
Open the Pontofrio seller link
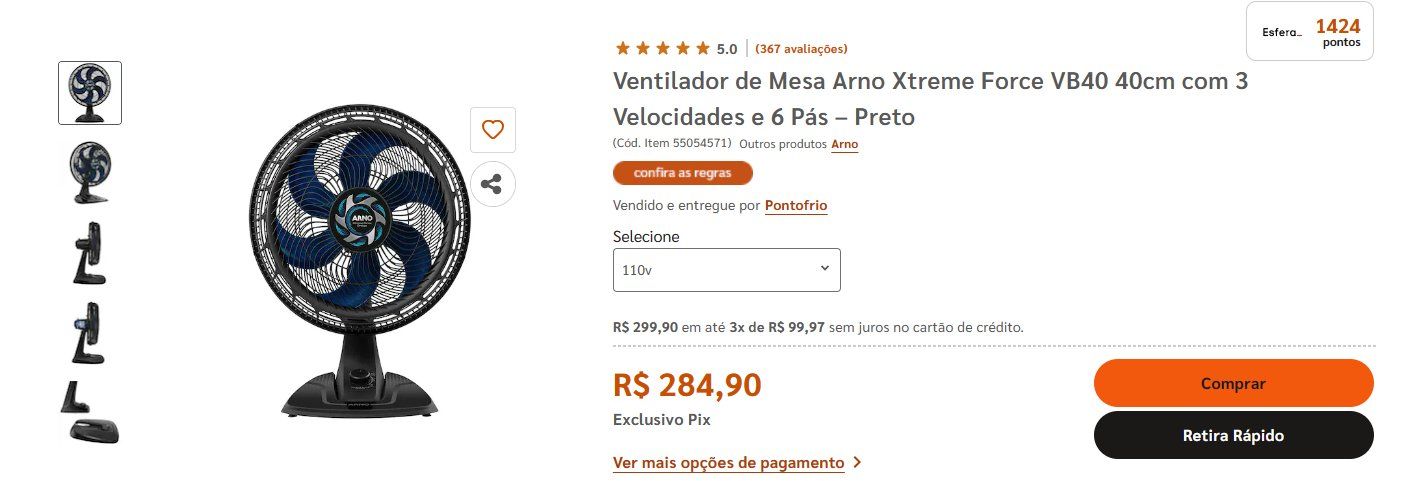point(796,205)
